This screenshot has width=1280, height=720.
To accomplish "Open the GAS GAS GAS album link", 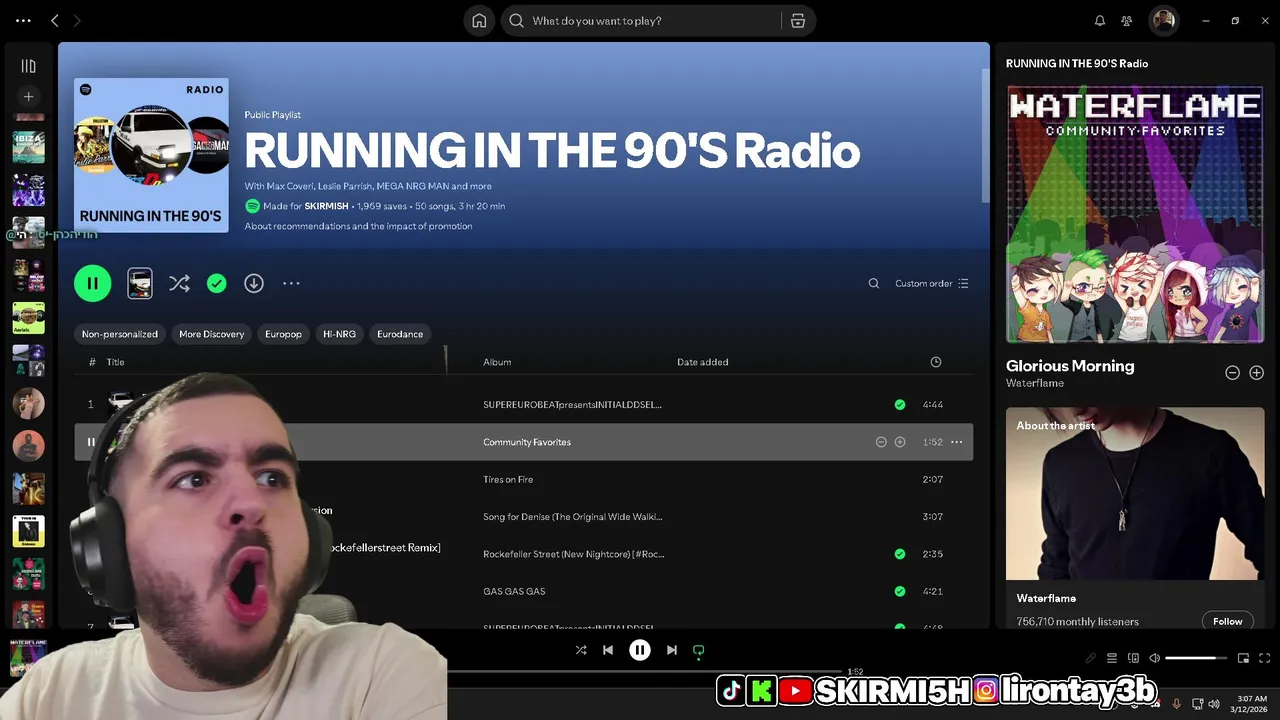I will click(514, 591).
